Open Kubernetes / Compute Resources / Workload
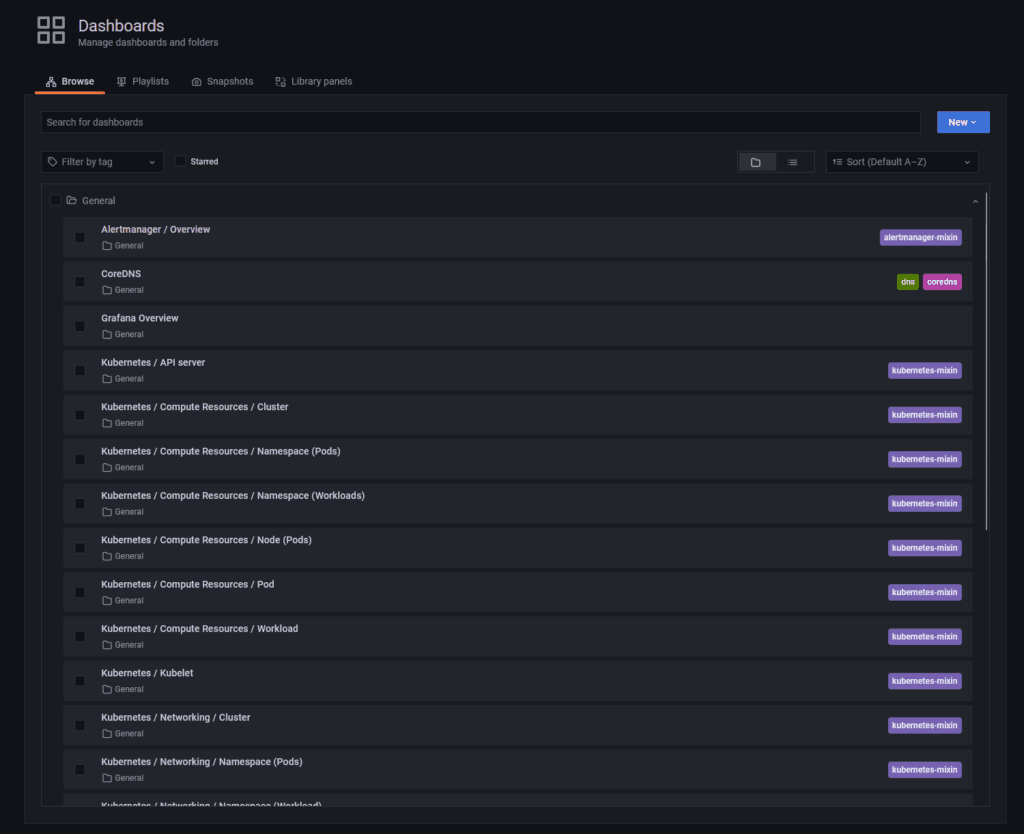Image resolution: width=1024 pixels, height=834 pixels. (x=199, y=628)
